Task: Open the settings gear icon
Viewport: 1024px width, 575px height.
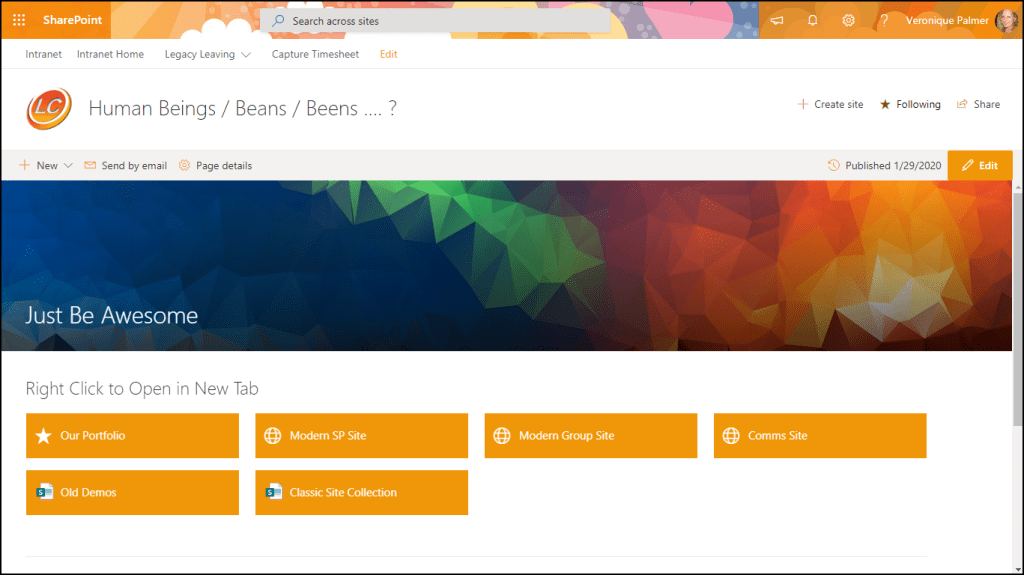Action: point(848,20)
